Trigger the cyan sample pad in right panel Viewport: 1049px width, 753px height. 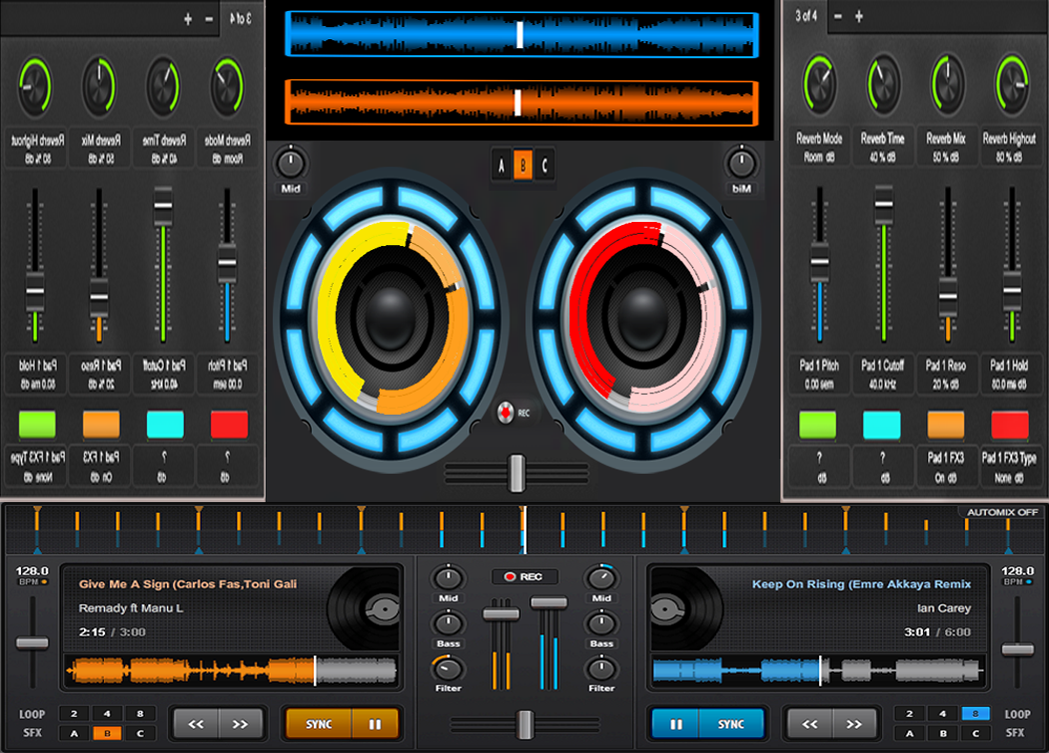(x=882, y=425)
